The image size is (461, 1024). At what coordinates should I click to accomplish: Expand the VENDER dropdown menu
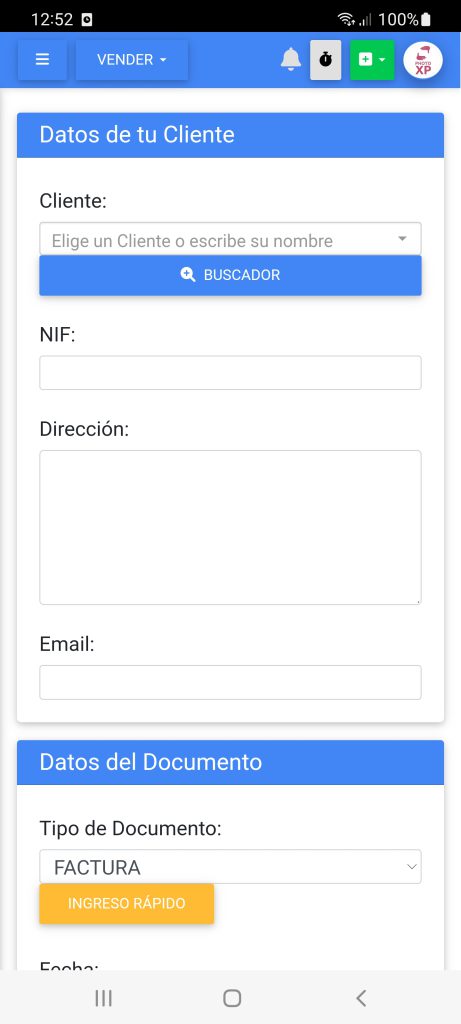[132, 59]
